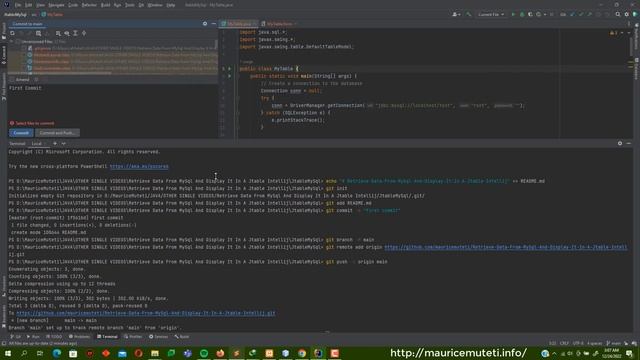Click Expand All icon in commit toolbar
This screenshot has width=640, height=360.
tap(75, 33)
